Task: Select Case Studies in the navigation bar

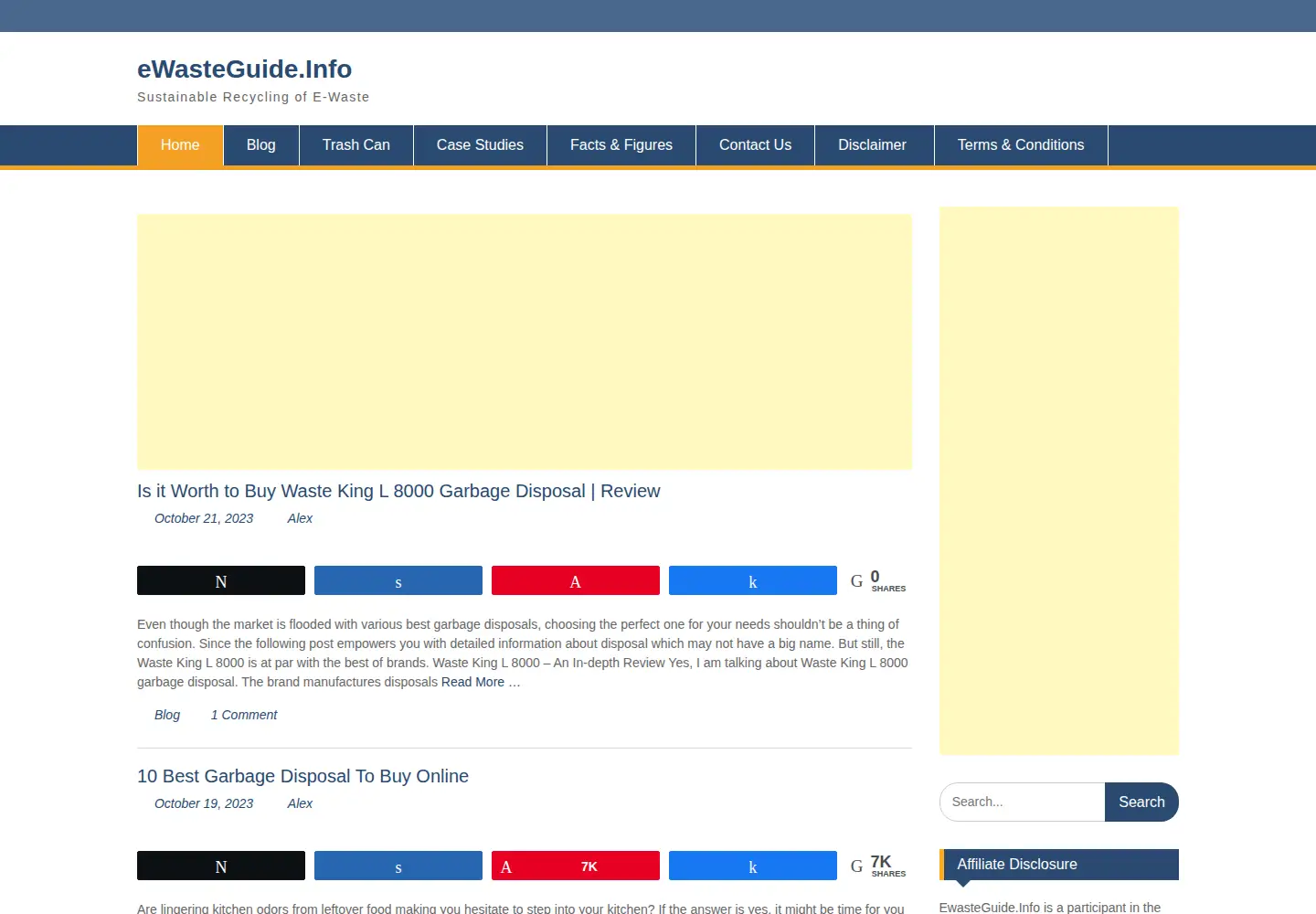Action: [480, 145]
